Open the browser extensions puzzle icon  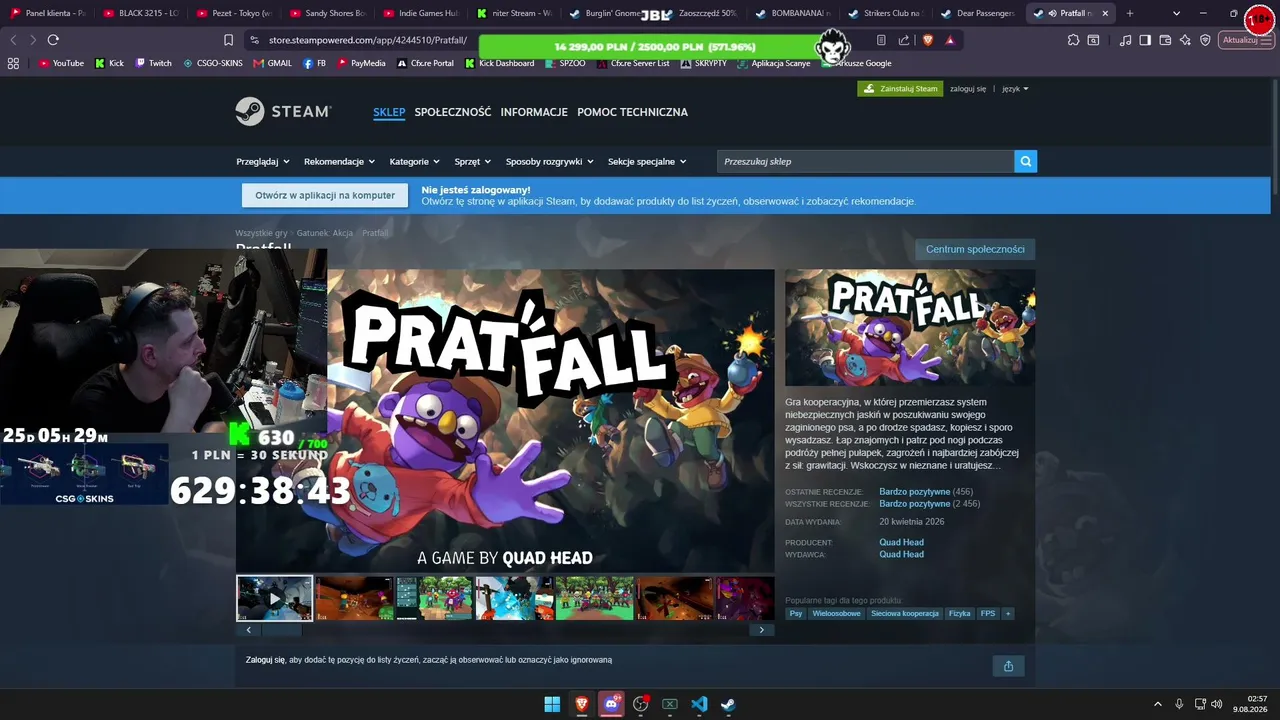[1073, 40]
